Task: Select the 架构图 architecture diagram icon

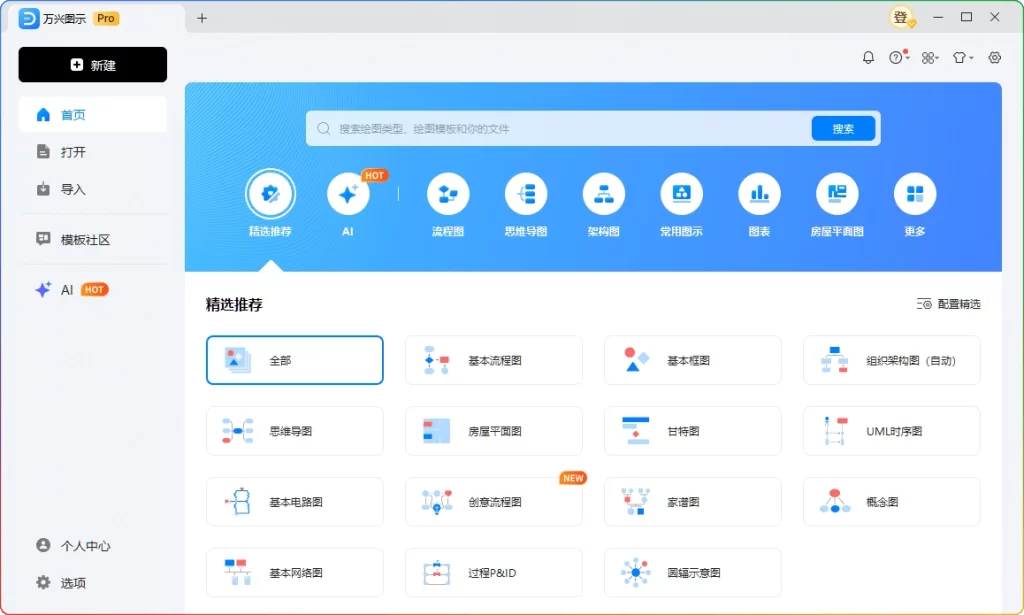Action: (603, 194)
